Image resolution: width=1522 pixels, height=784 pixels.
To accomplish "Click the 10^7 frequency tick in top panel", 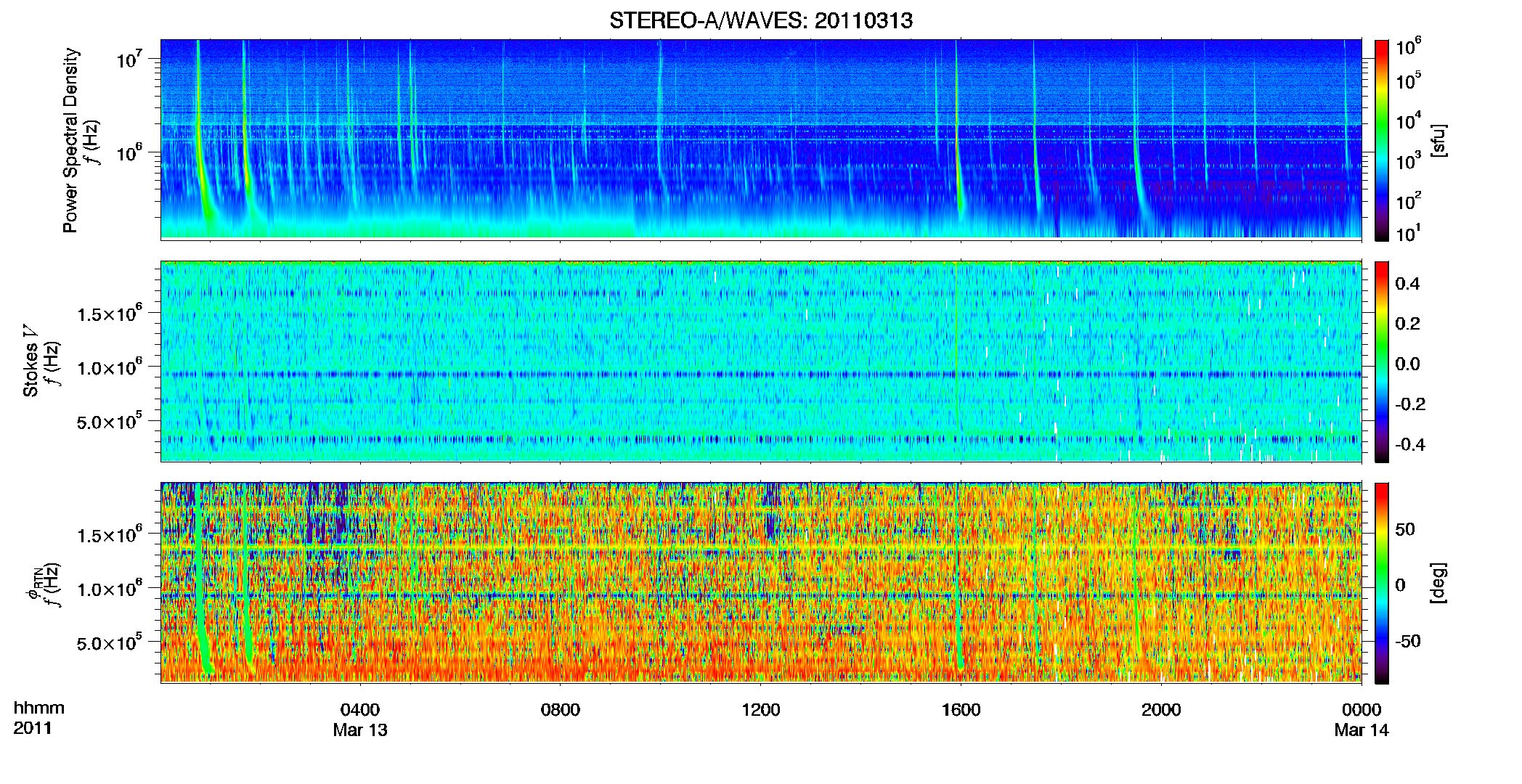I will pos(129,58).
